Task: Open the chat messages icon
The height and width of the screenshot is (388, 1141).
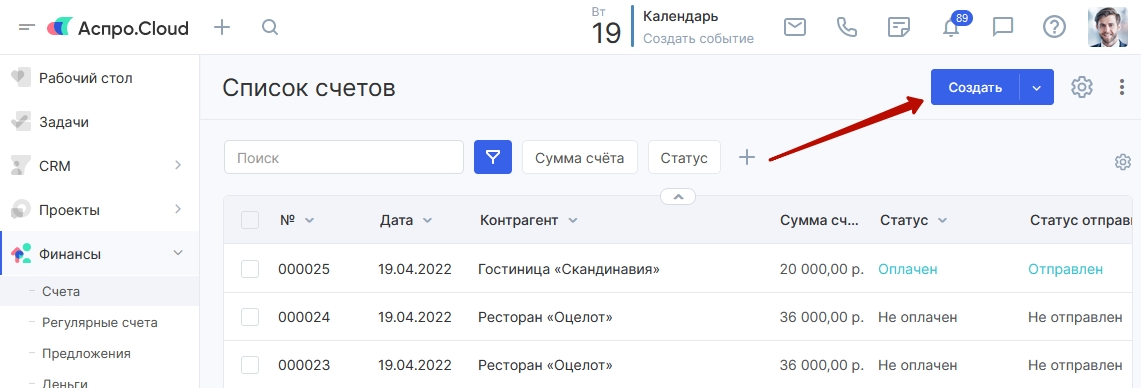Action: 1003,28
